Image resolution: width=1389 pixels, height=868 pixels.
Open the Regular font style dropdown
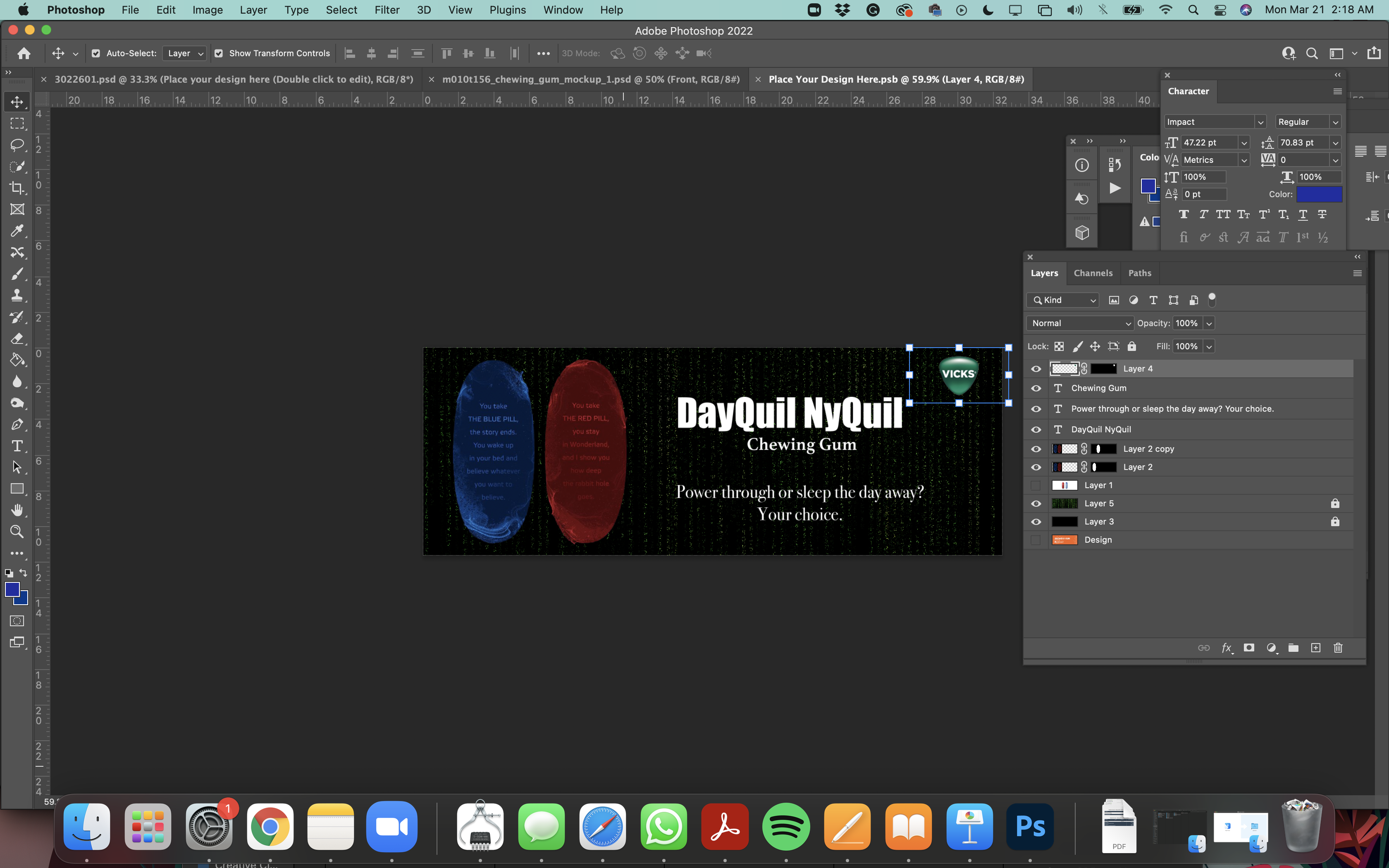(1335, 122)
